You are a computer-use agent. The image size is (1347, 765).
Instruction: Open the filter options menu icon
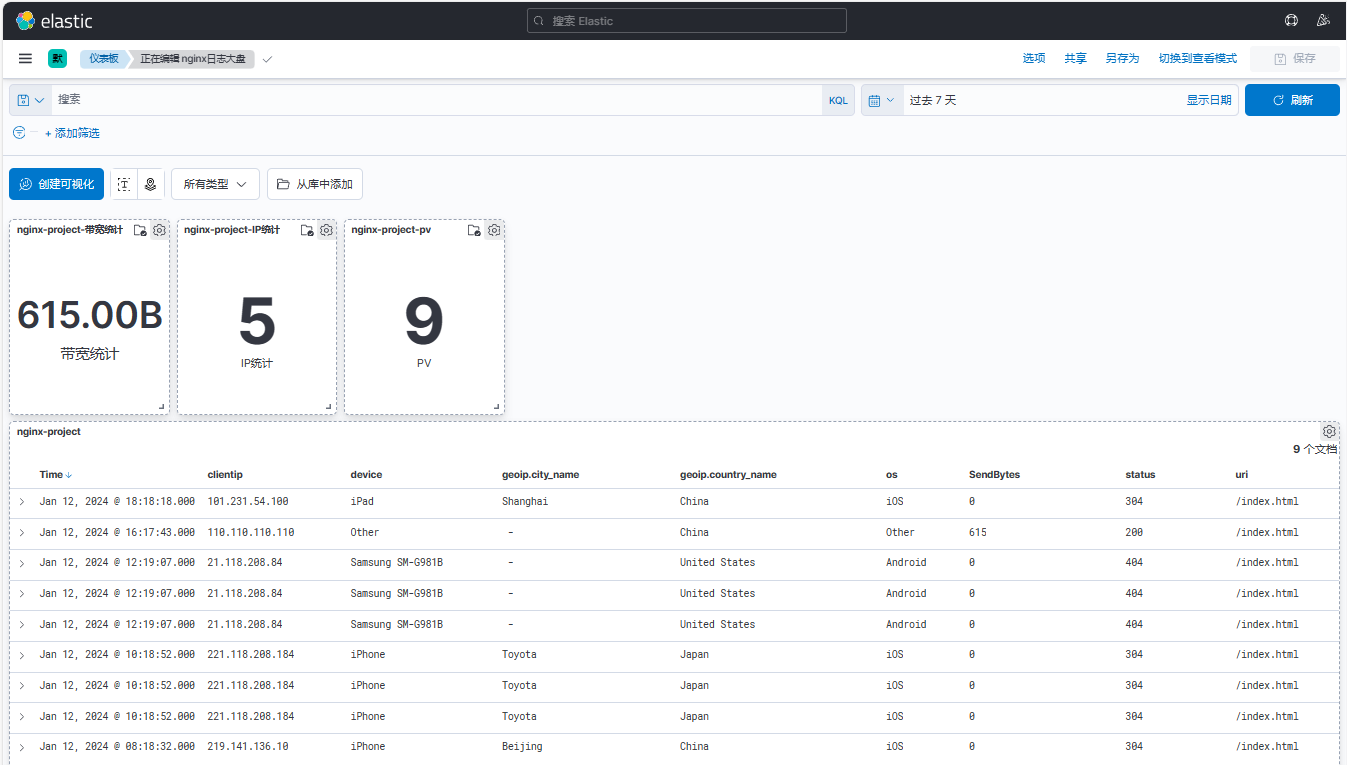coord(19,133)
